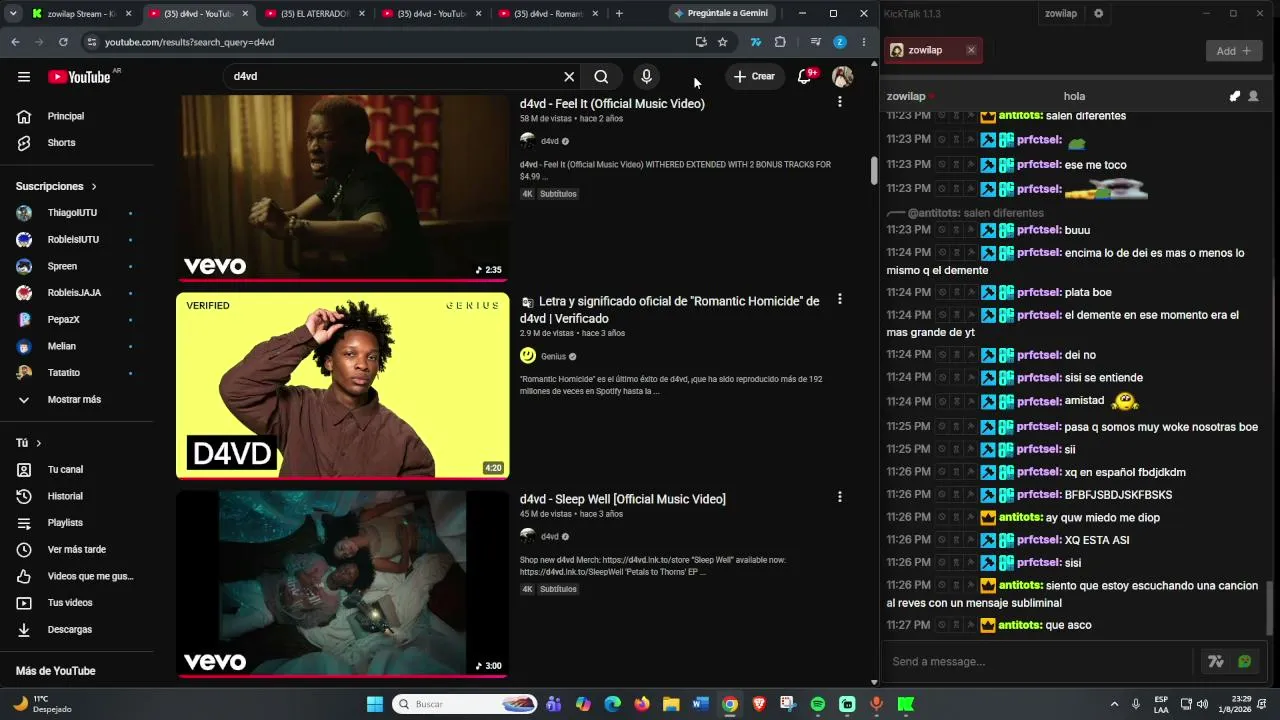
Task: Open the pinned message icon in KickTalk
Action: click(1235, 96)
